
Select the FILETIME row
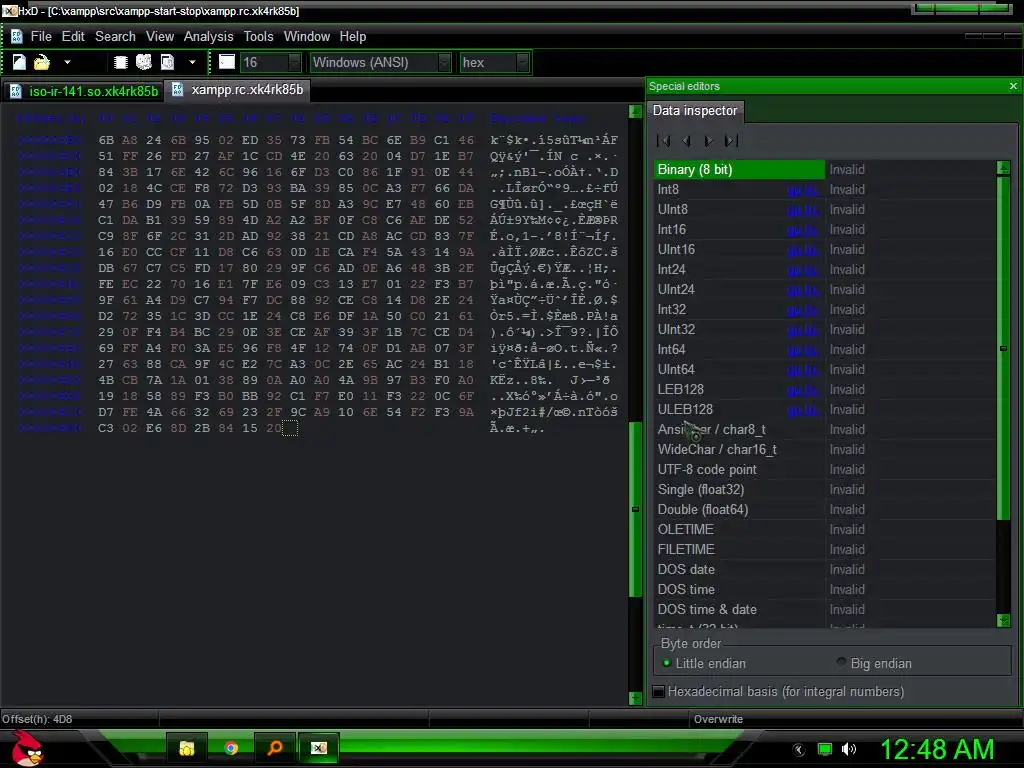[x=824, y=550]
